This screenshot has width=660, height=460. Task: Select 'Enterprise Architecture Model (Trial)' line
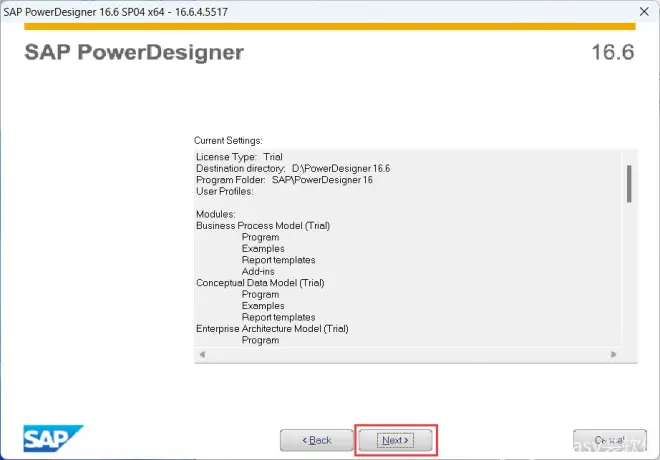(272, 329)
